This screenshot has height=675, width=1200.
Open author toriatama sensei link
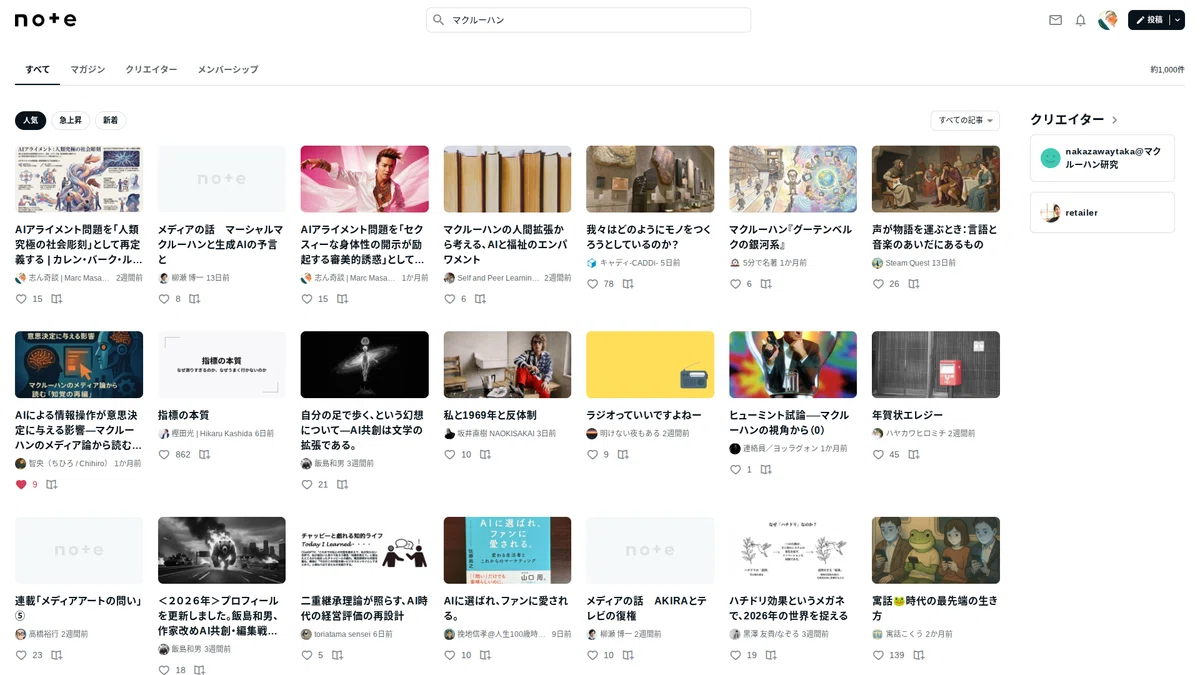(x=342, y=634)
